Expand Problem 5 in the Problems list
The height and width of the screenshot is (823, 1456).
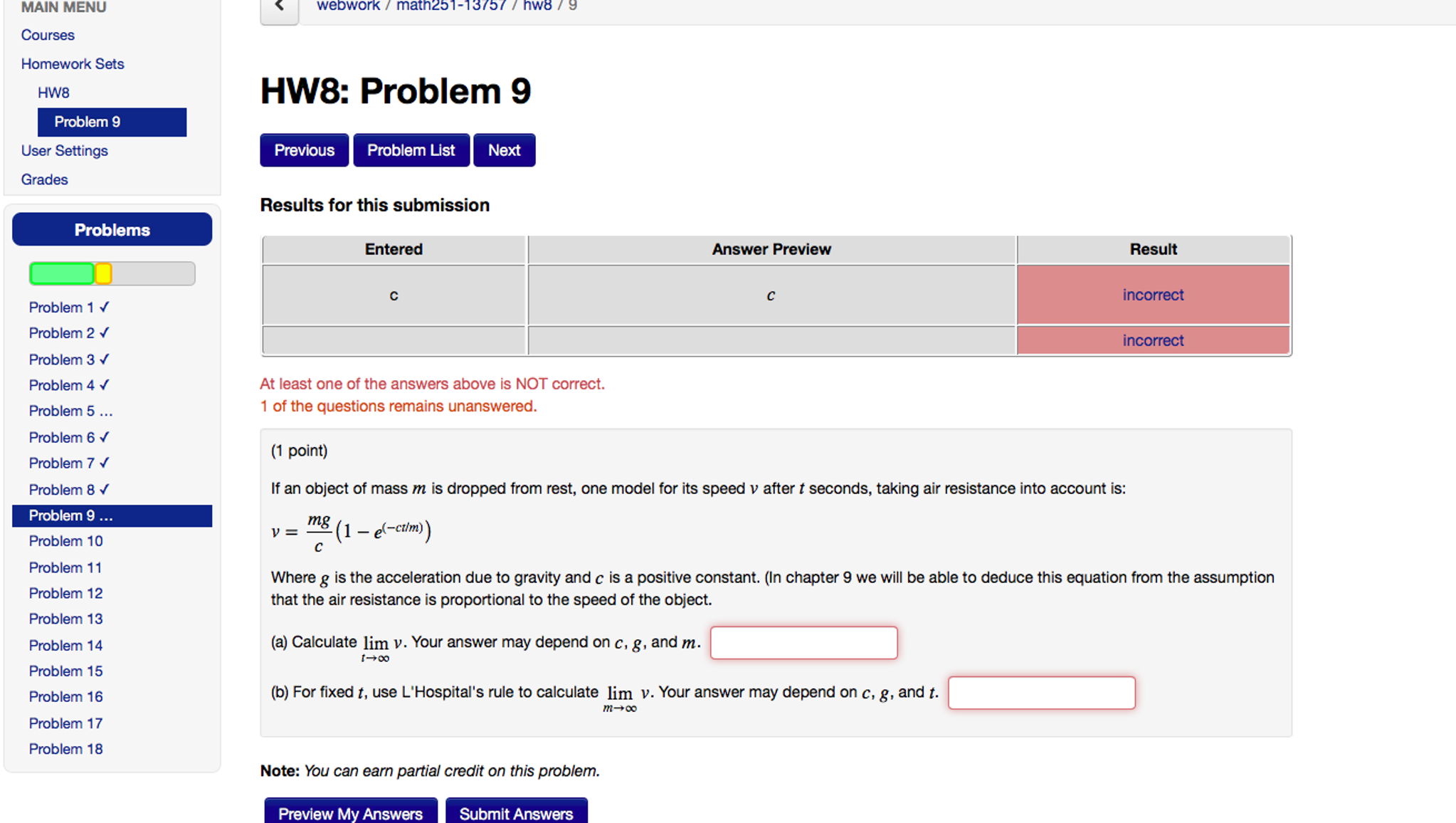pos(71,411)
